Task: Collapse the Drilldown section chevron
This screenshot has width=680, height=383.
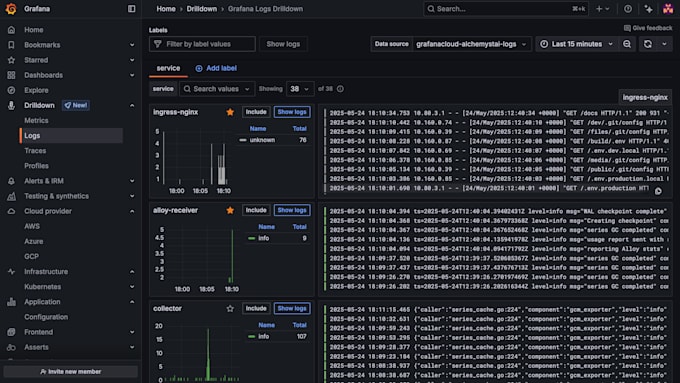Action: 132,105
